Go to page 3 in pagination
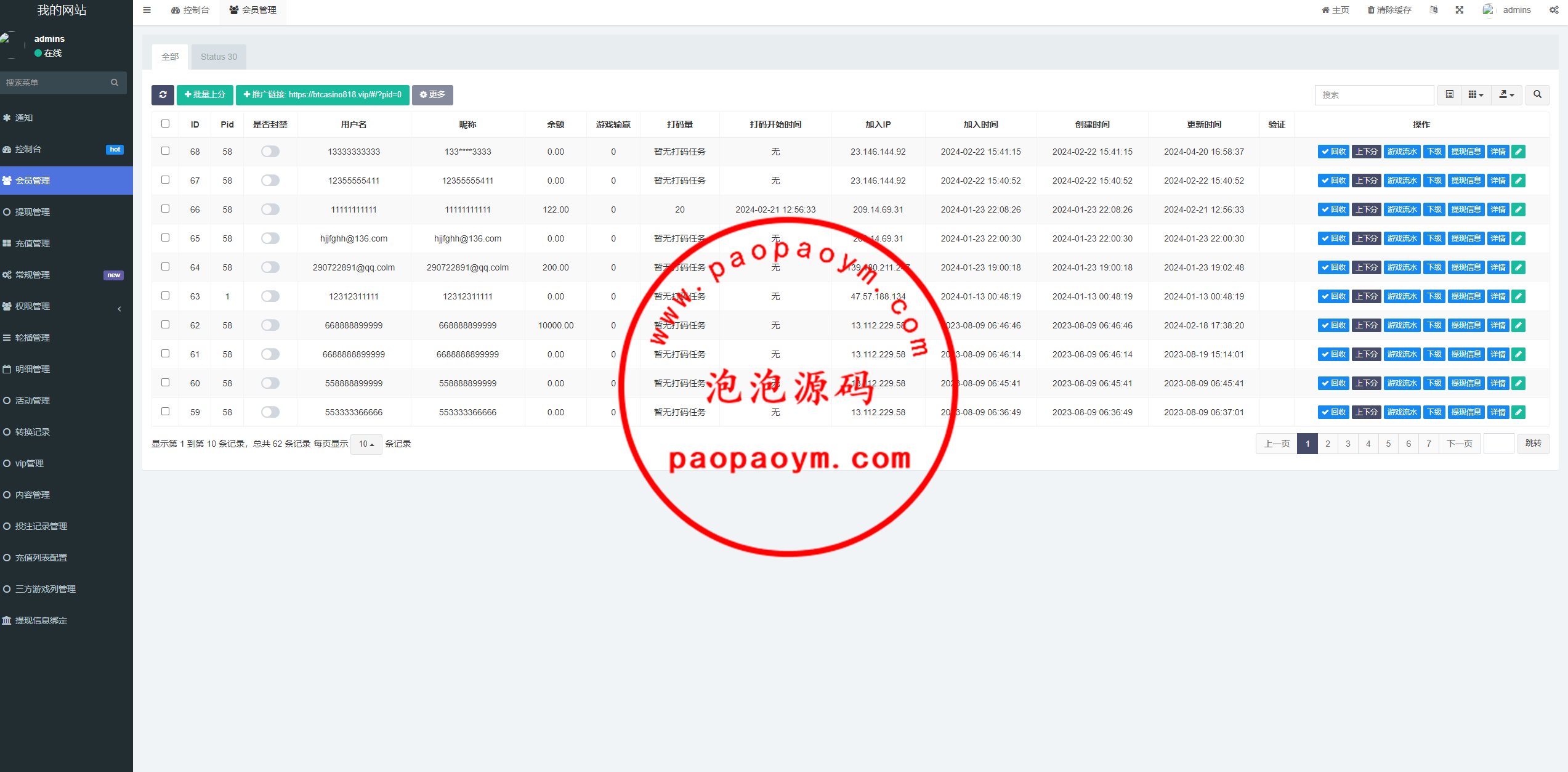1568x772 pixels. pyautogui.click(x=1348, y=444)
